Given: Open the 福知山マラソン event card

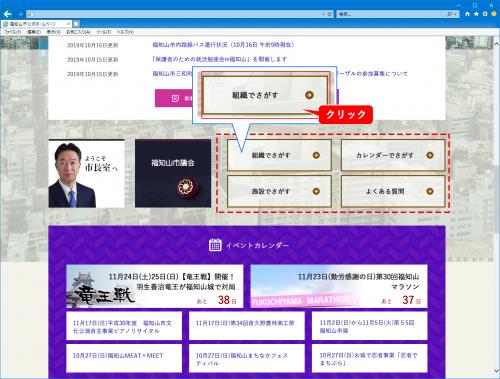Looking at the screenshot, I should coord(339,286).
